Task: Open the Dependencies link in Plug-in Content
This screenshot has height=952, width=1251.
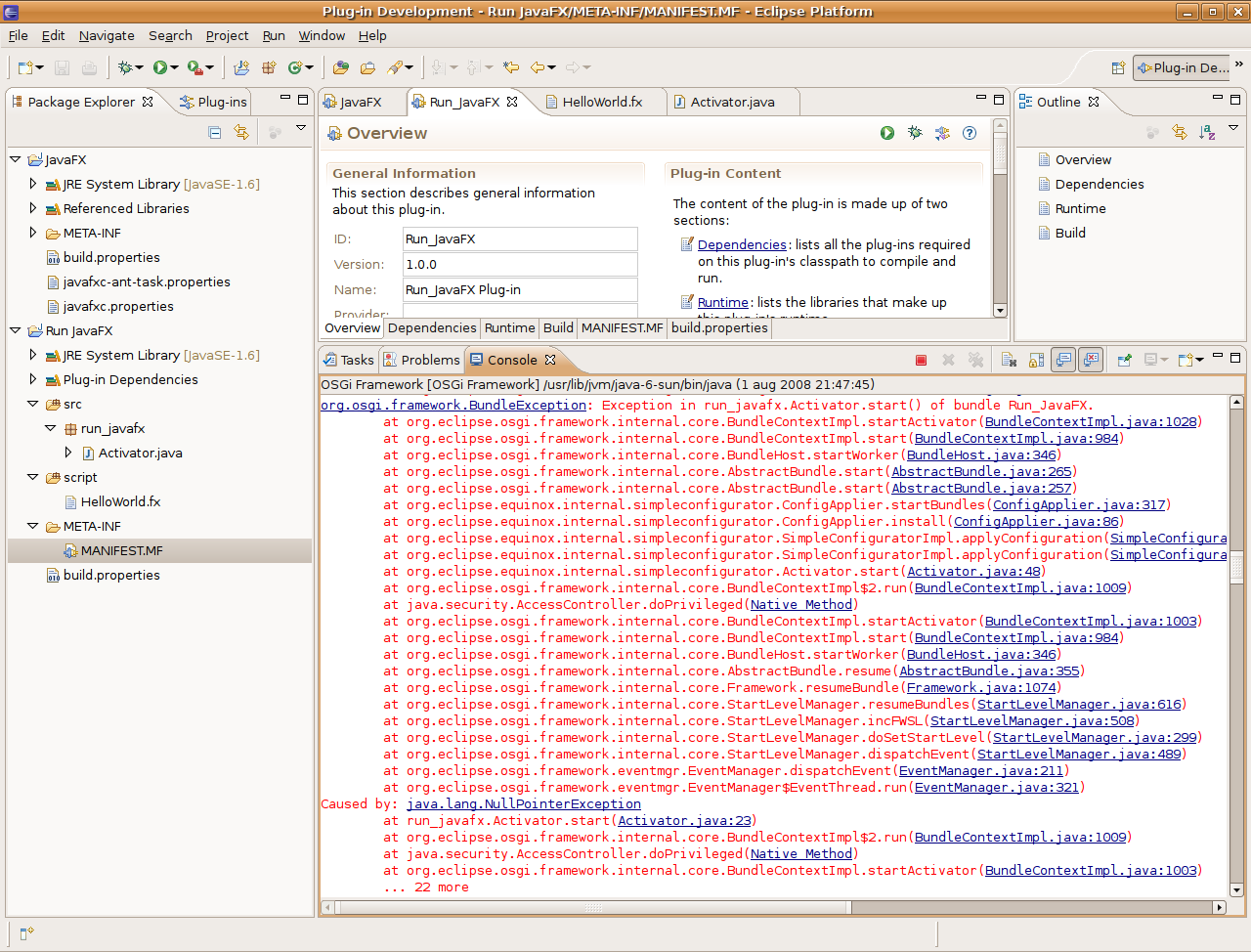Action: pos(742,245)
